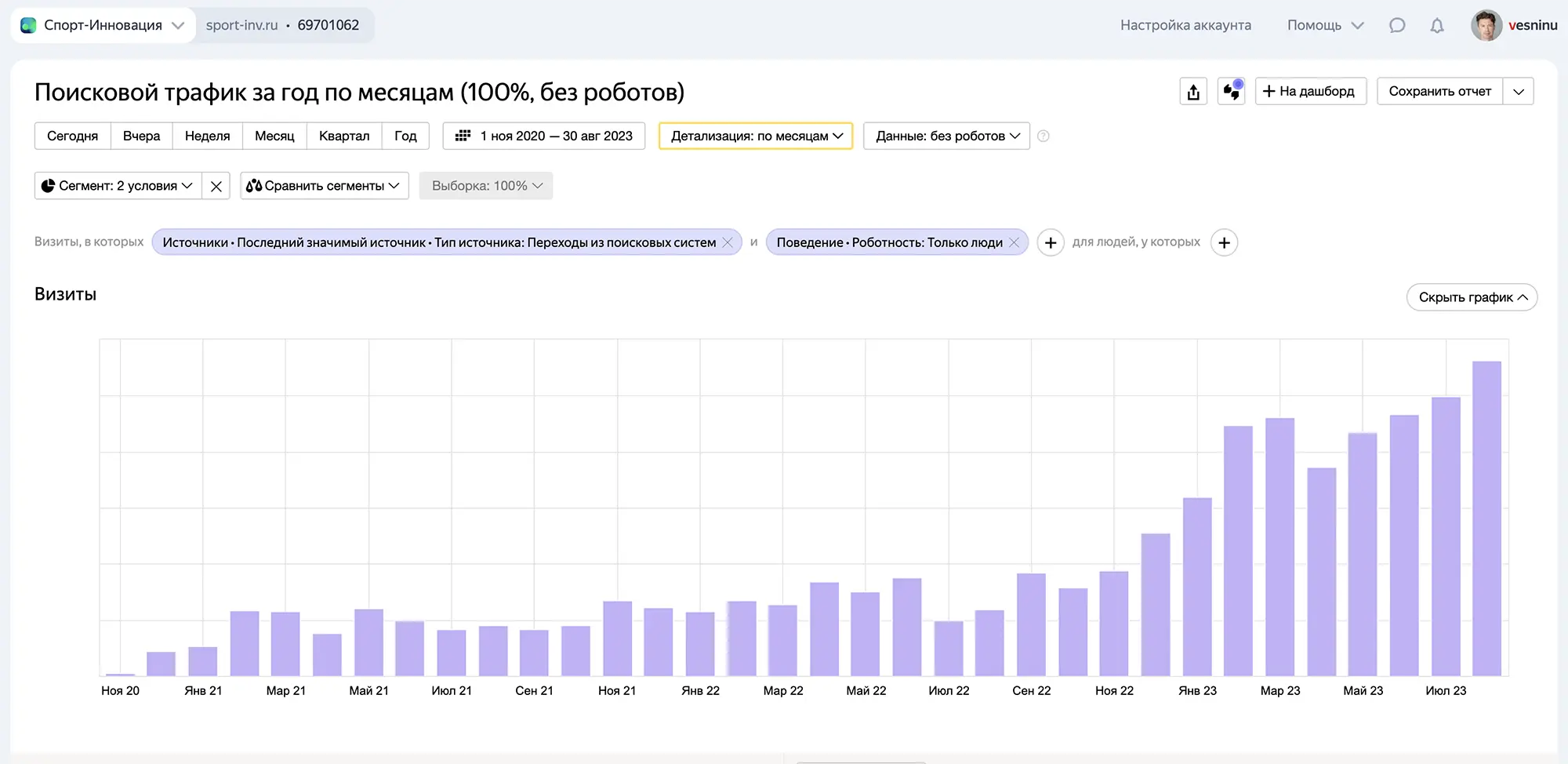Click 'Настройка аккаунта' link

(x=1185, y=24)
